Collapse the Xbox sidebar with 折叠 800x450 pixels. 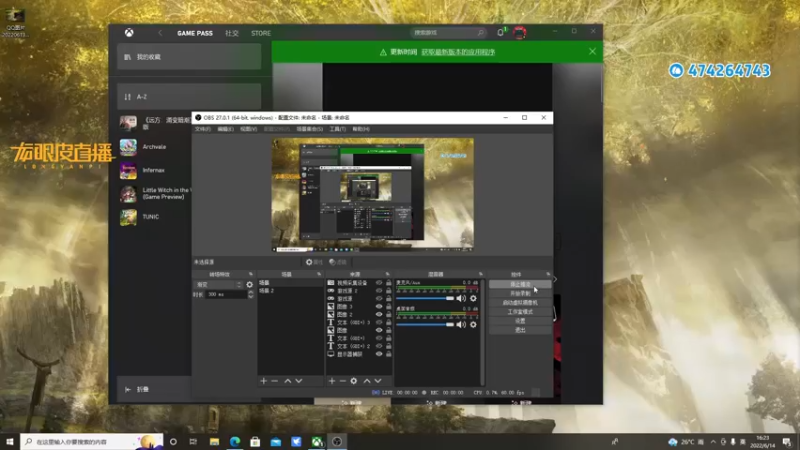(138, 389)
